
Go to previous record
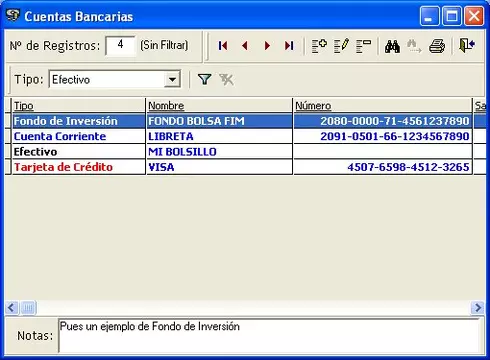pos(245,46)
